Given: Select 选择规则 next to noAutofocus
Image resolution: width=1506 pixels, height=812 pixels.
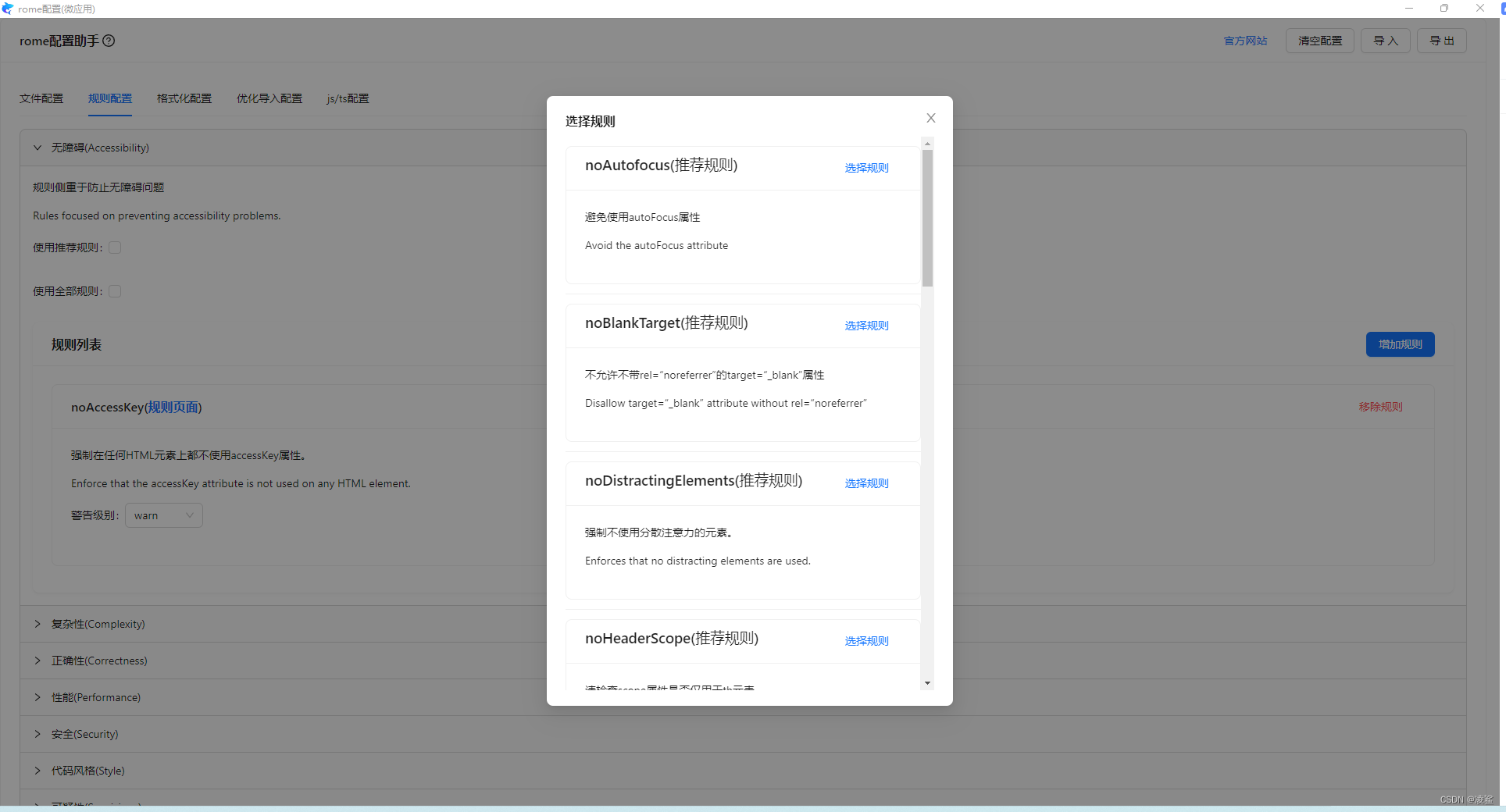Looking at the screenshot, I should coord(865,168).
